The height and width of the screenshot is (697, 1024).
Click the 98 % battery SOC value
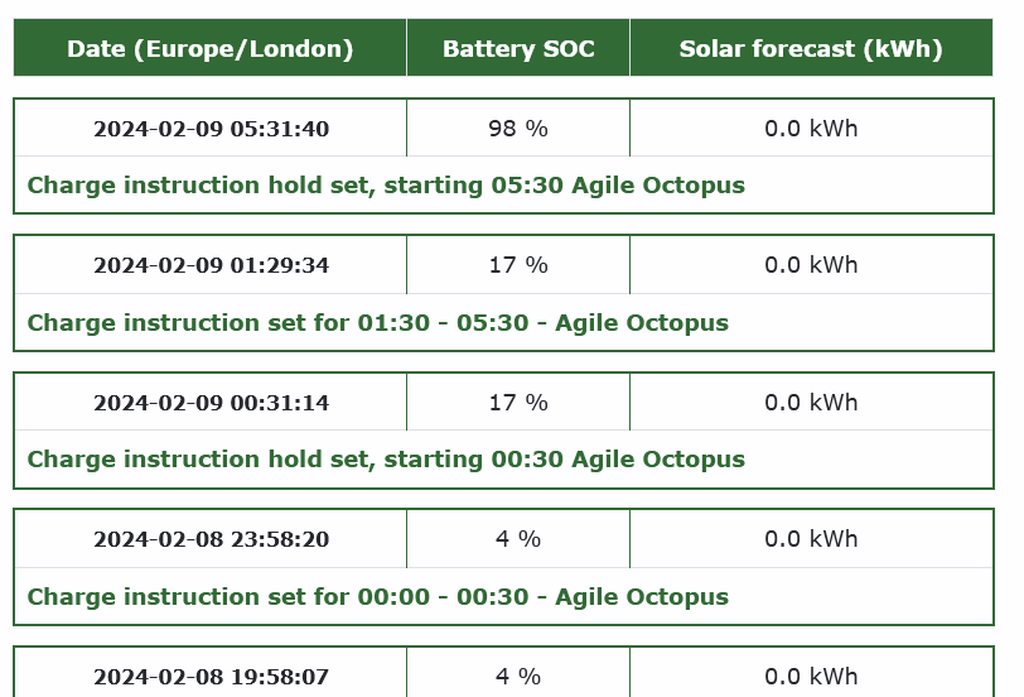(x=518, y=129)
